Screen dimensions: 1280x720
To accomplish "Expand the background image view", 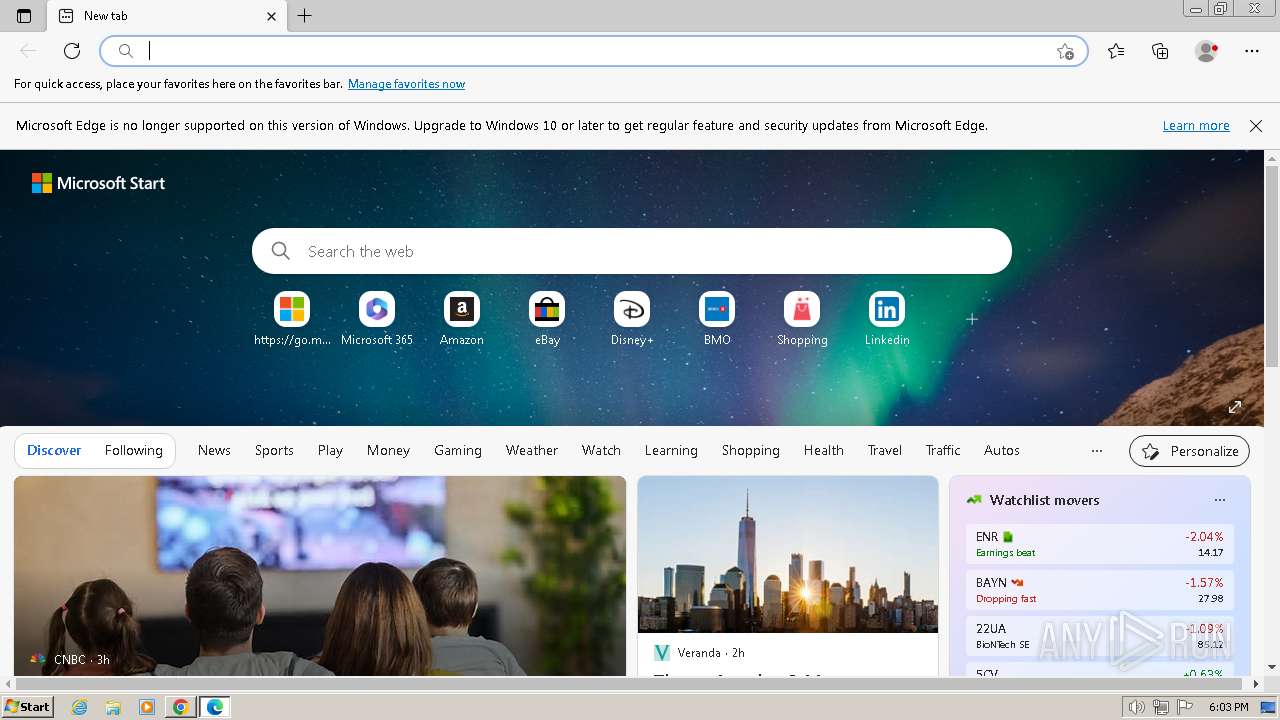I will click(x=1235, y=407).
